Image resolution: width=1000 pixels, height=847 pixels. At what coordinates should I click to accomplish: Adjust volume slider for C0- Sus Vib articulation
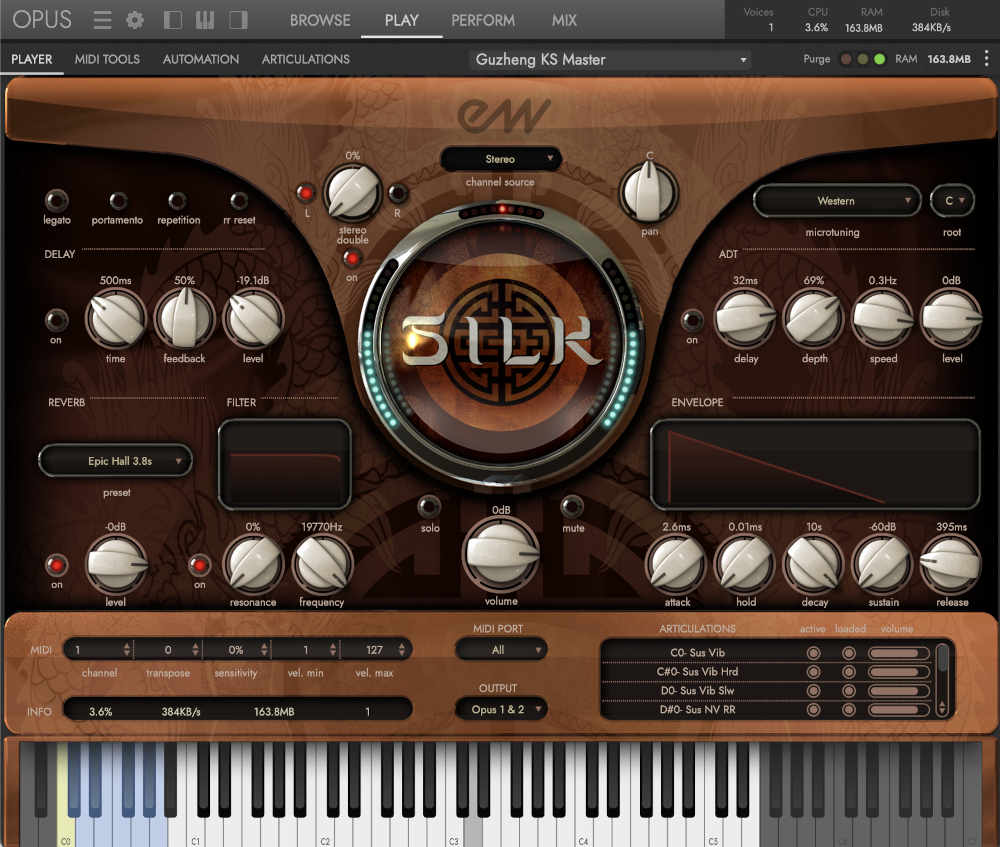pos(897,652)
